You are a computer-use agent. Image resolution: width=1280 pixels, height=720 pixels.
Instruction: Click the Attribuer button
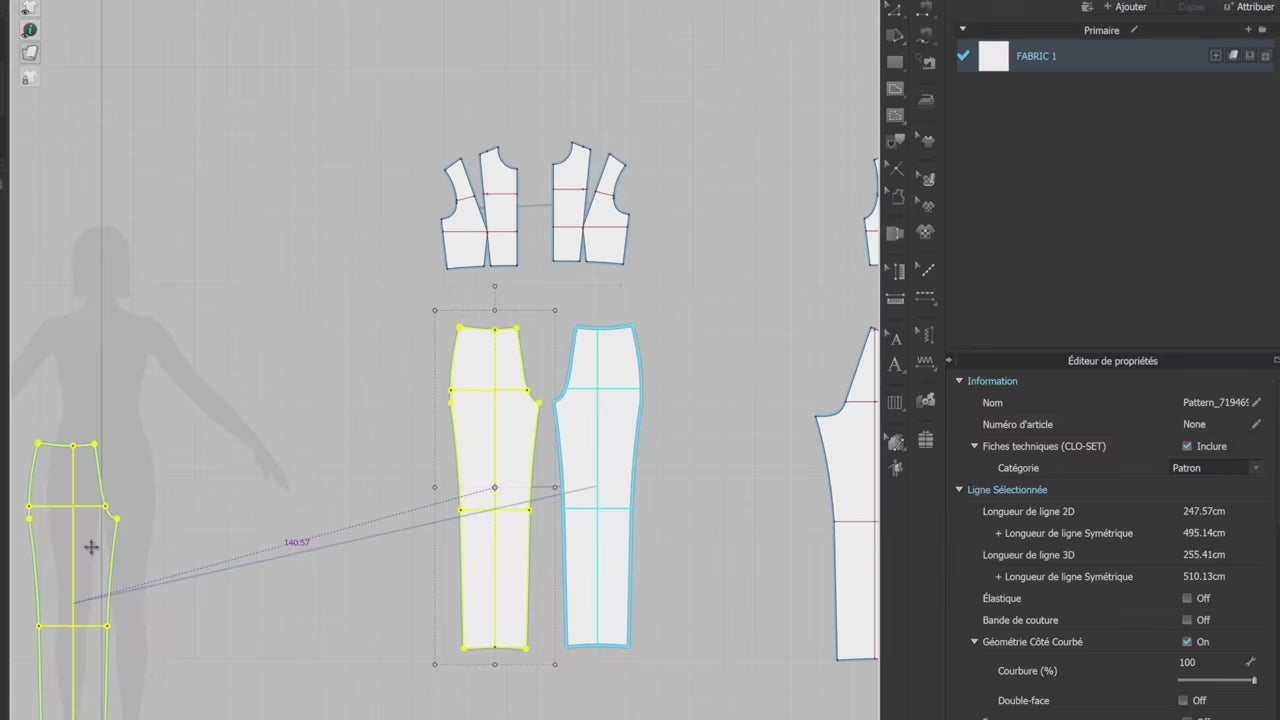pyautogui.click(x=1248, y=7)
